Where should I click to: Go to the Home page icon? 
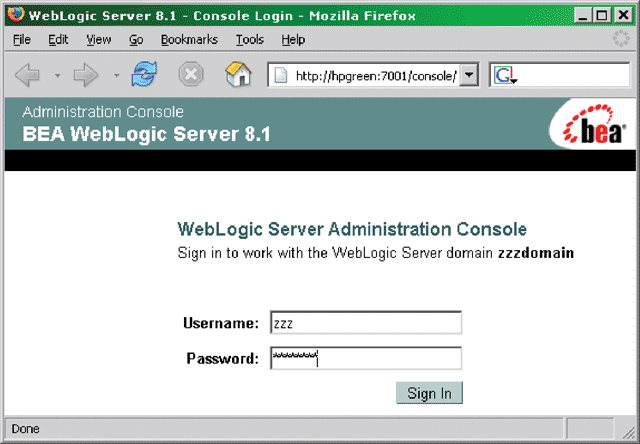(x=237, y=75)
